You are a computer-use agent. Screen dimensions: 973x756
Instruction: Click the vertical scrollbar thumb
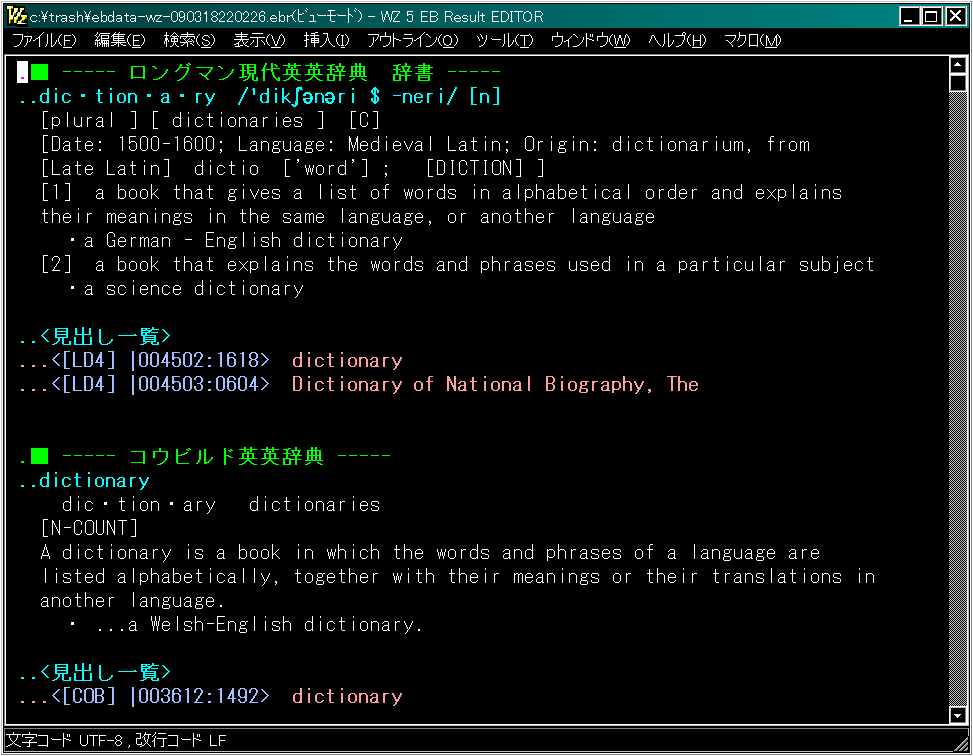coord(957,83)
